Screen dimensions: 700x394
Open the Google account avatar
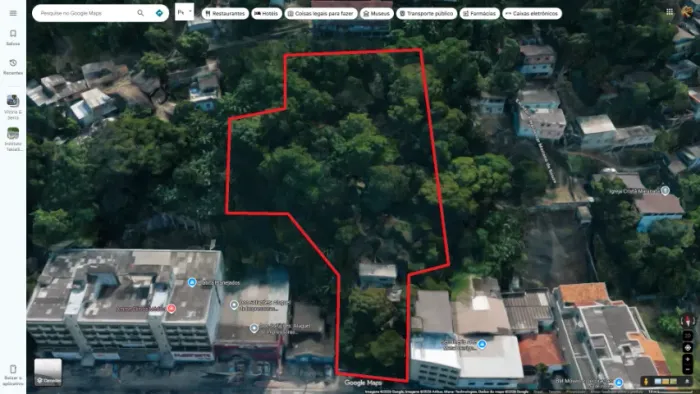point(687,12)
